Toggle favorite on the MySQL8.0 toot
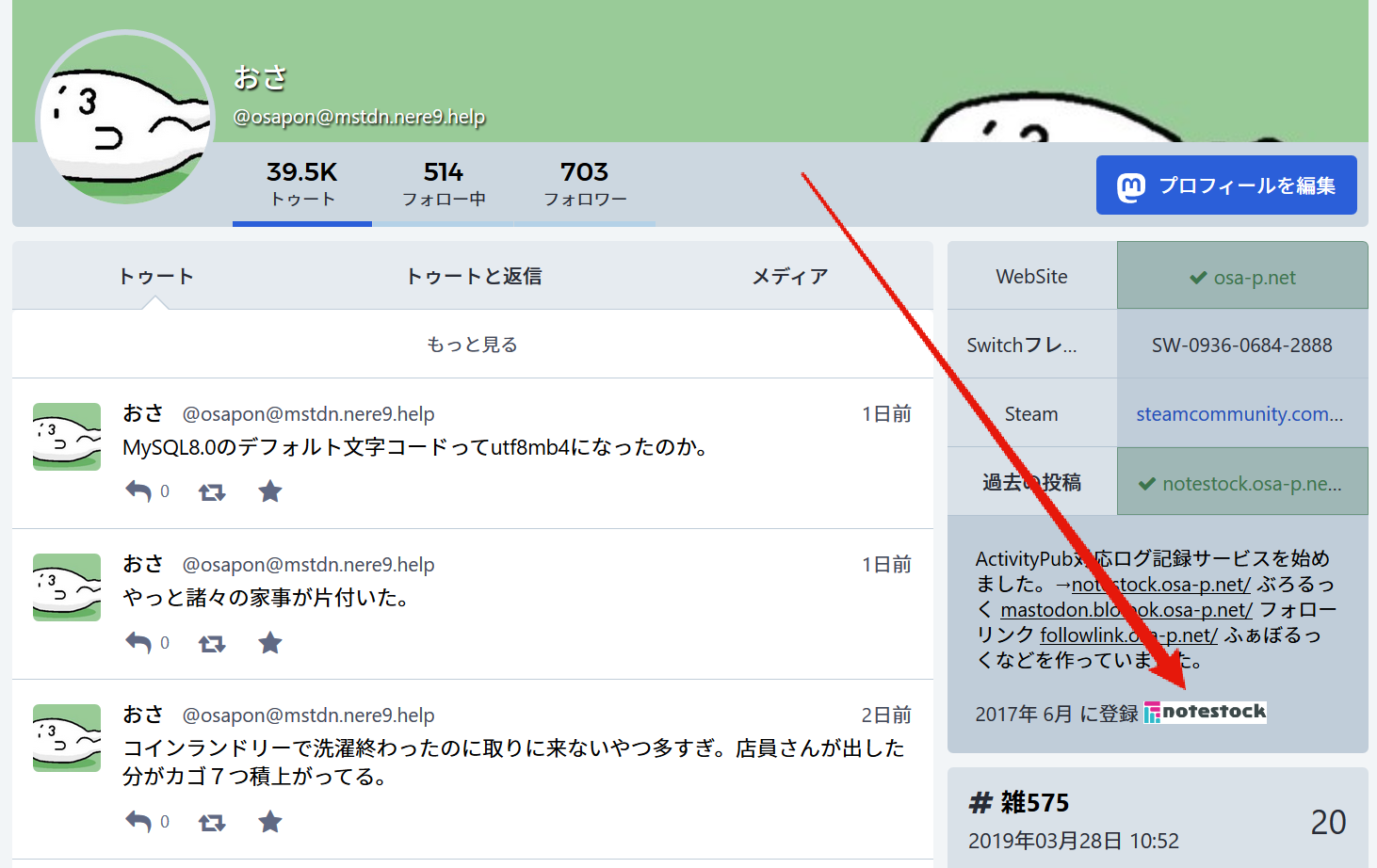This screenshot has height=868, width=1377. point(269,490)
